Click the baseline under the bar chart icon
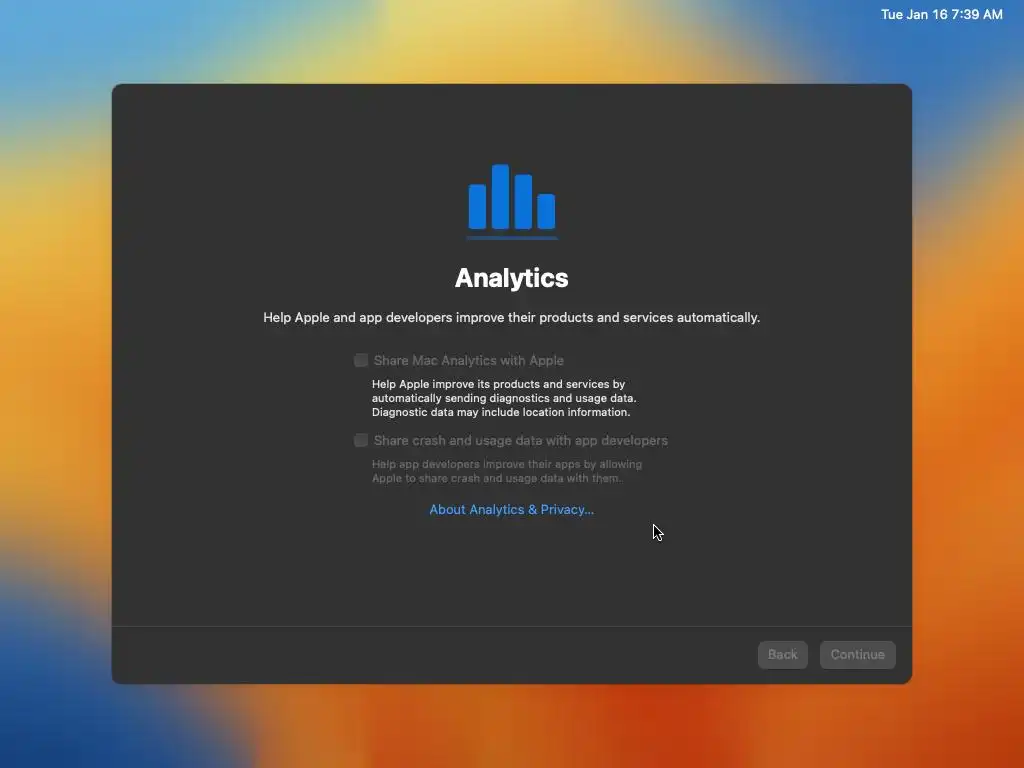1024x768 pixels. pos(512,238)
